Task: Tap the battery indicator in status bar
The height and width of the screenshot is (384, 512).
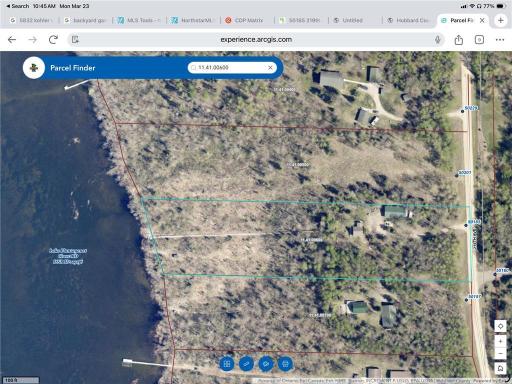Action: (x=500, y=6)
